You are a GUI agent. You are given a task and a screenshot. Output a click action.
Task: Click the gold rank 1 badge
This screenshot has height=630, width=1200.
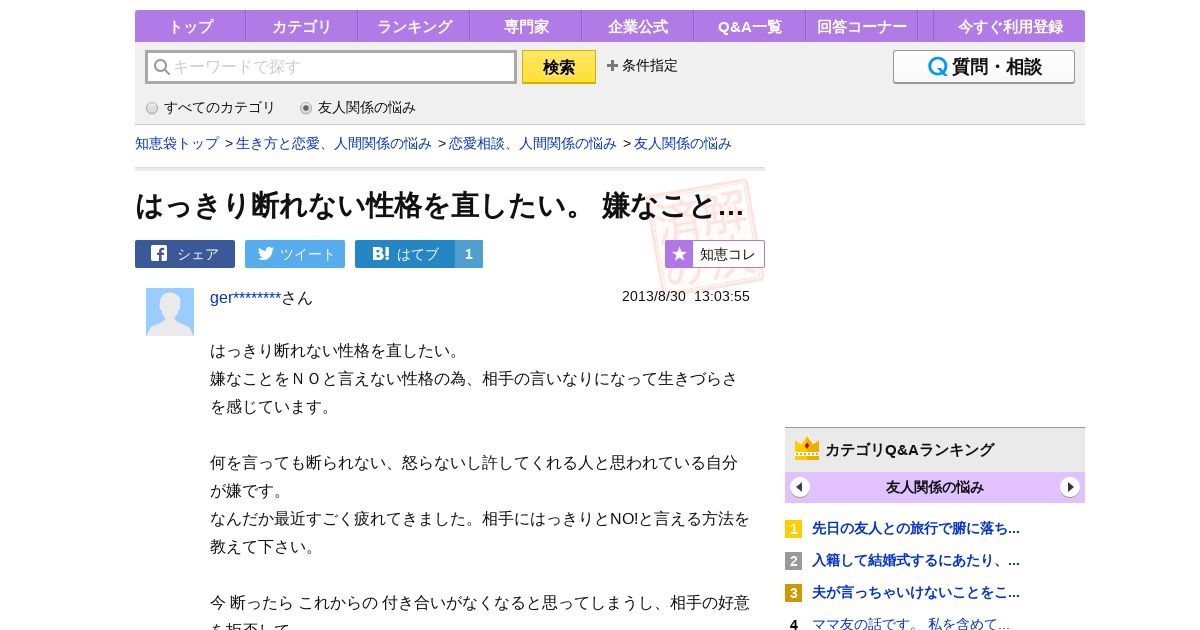tap(793, 529)
